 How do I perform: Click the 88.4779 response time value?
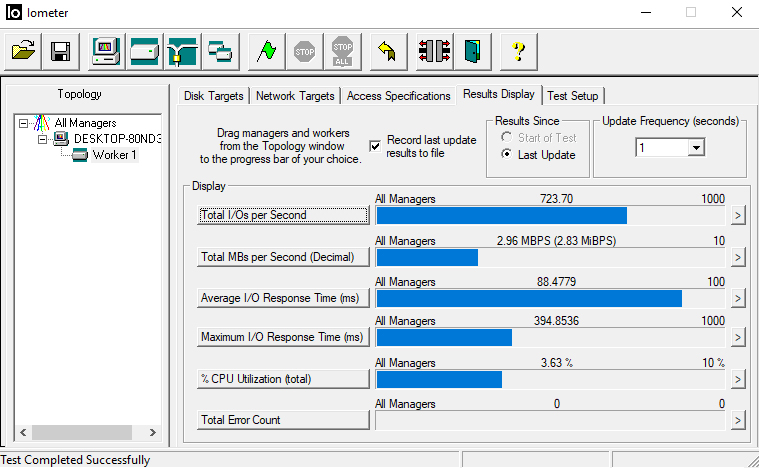click(x=556, y=282)
